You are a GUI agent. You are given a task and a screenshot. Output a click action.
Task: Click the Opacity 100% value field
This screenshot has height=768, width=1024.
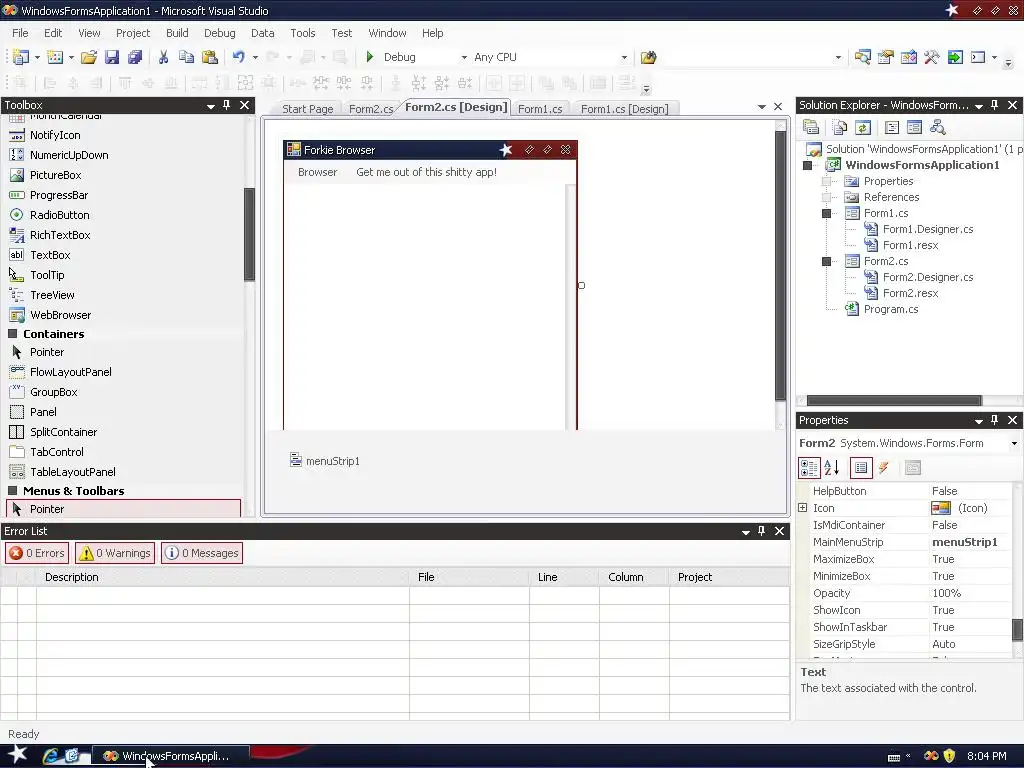(x=970, y=593)
